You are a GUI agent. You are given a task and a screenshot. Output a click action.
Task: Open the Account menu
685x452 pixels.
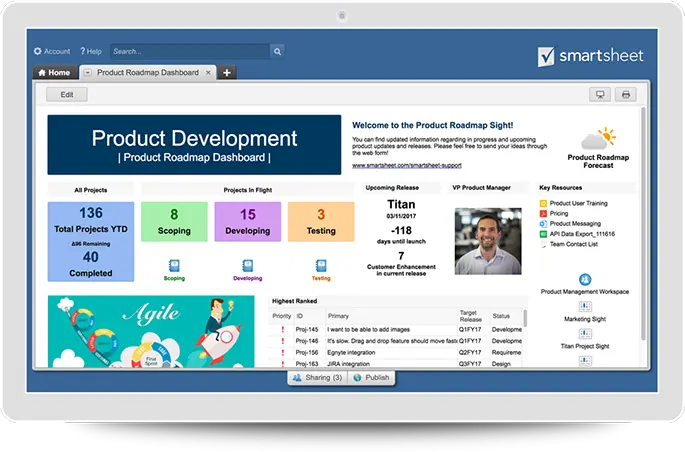(52, 51)
